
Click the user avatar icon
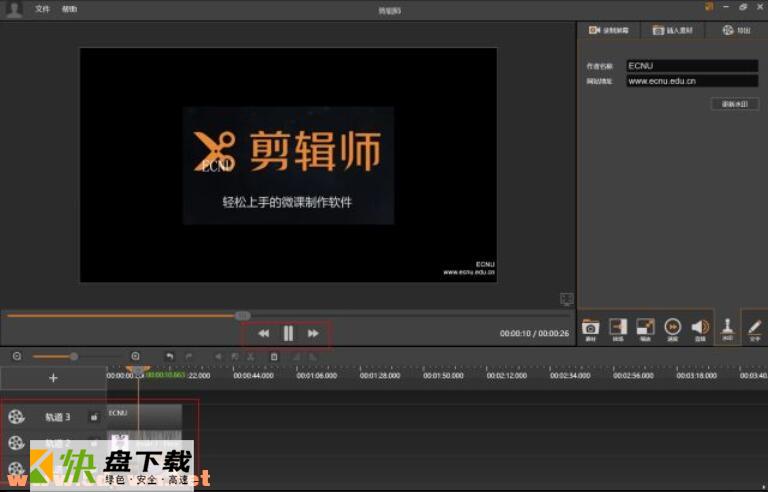pyautogui.click(x=13, y=9)
